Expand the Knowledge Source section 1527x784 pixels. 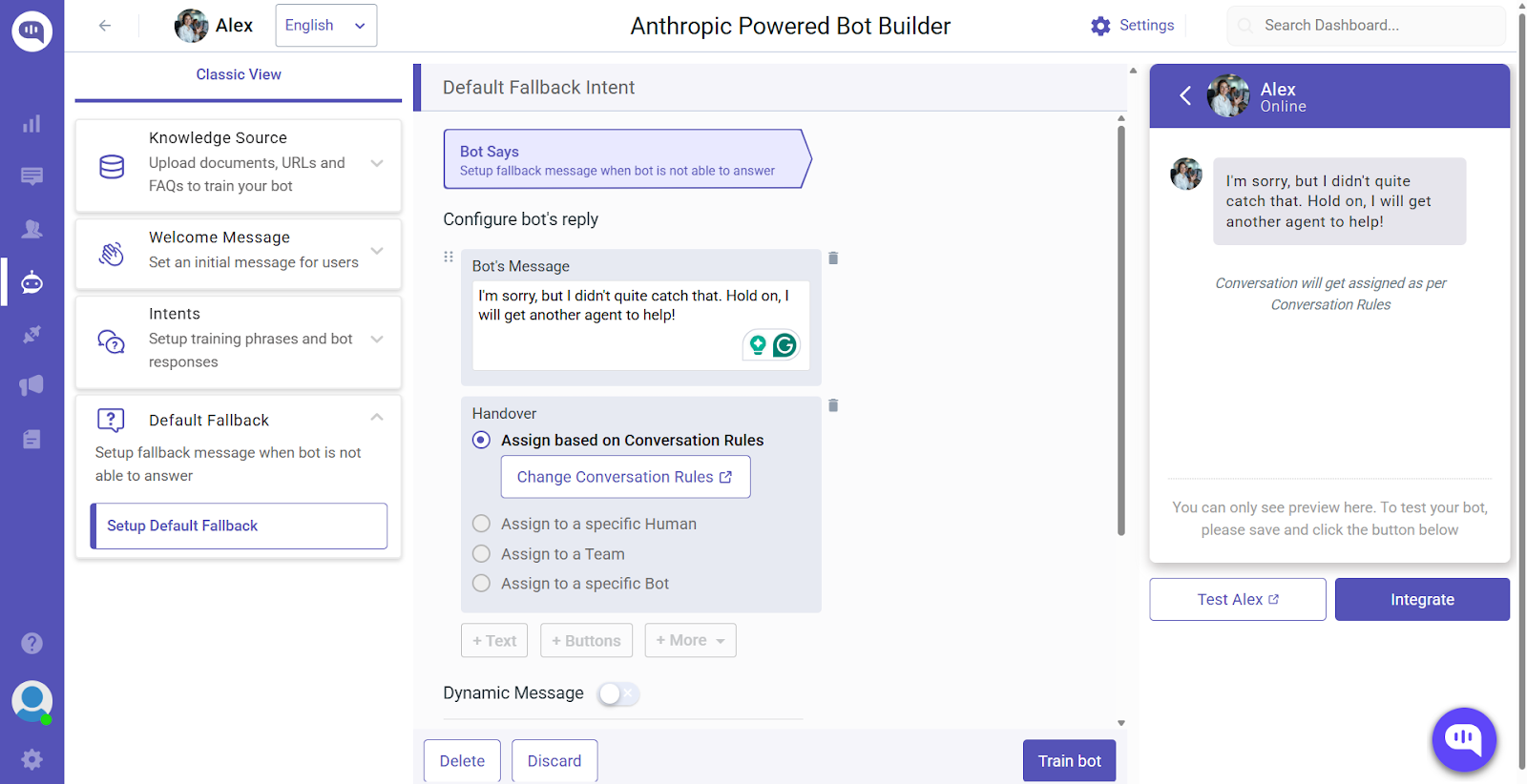(x=377, y=163)
